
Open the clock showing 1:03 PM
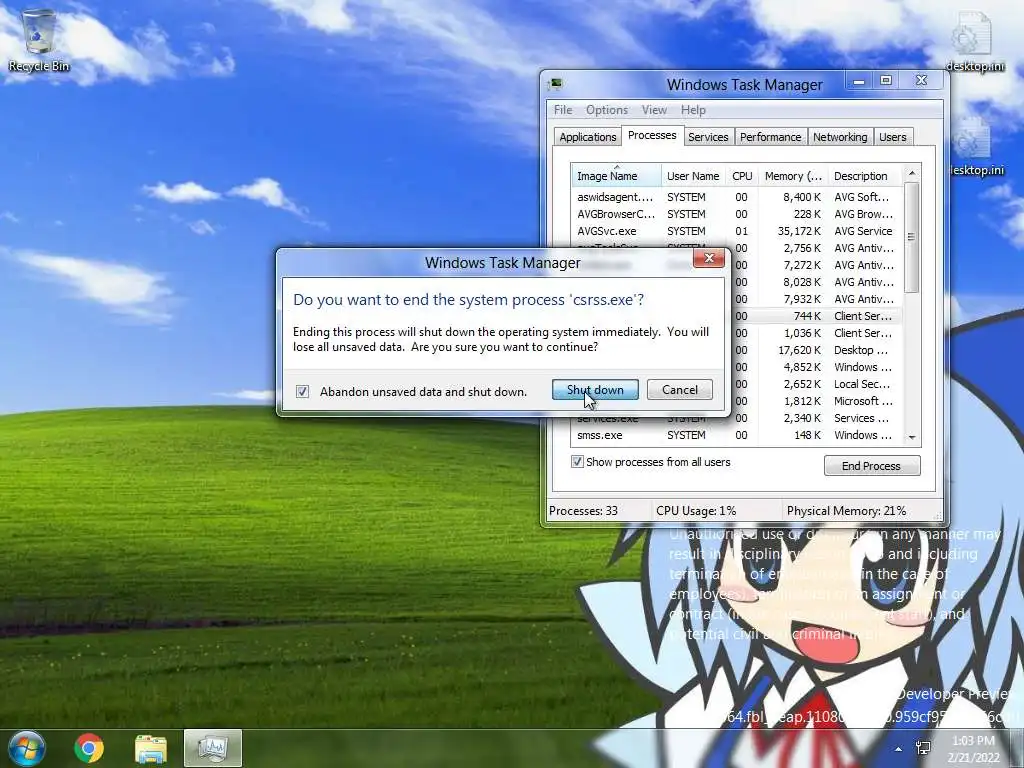[973, 749]
